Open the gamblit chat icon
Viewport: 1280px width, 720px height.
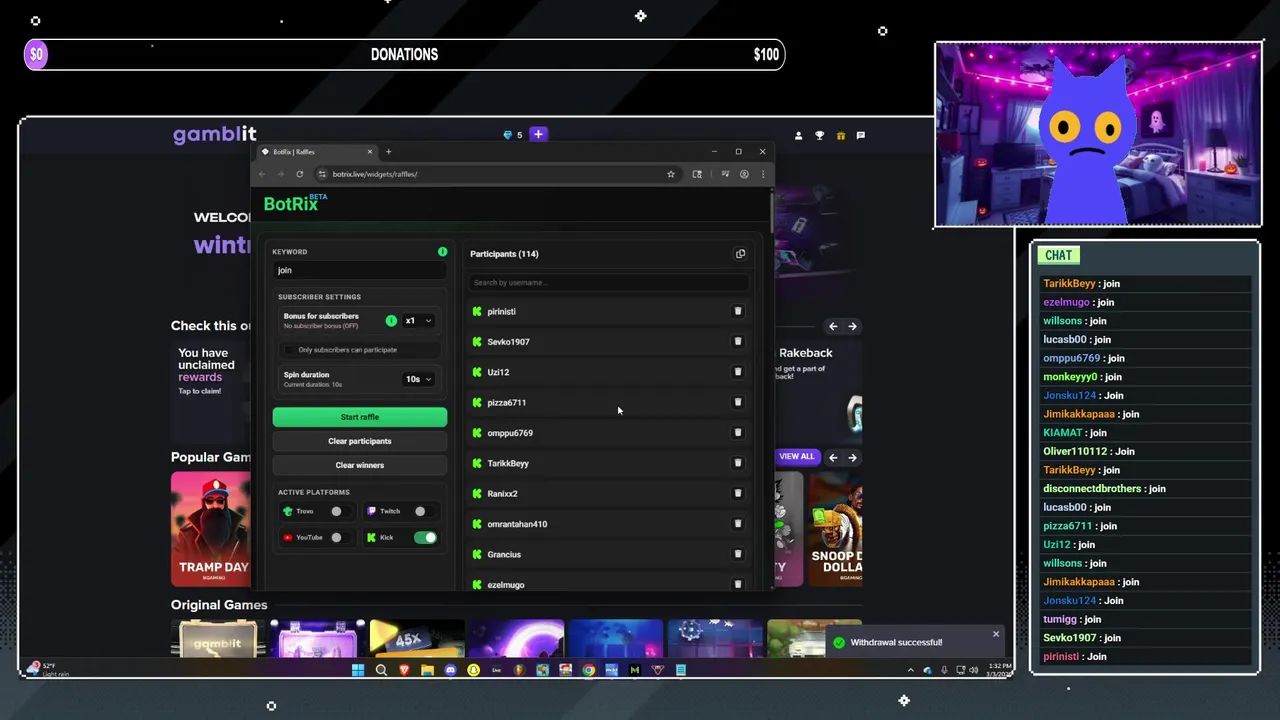click(x=860, y=135)
